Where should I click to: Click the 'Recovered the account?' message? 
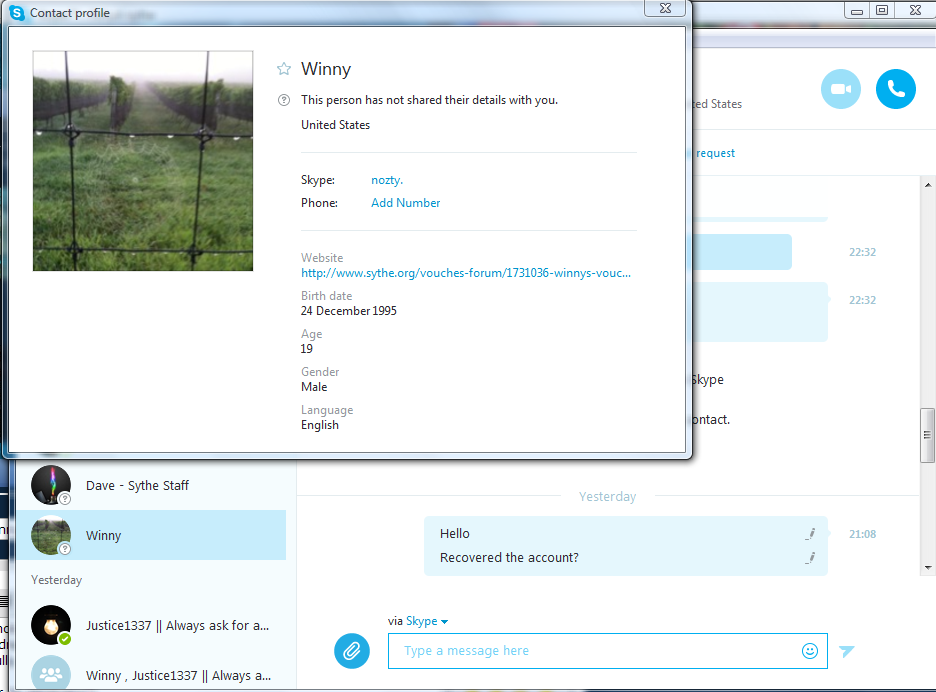(x=509, y=558)
